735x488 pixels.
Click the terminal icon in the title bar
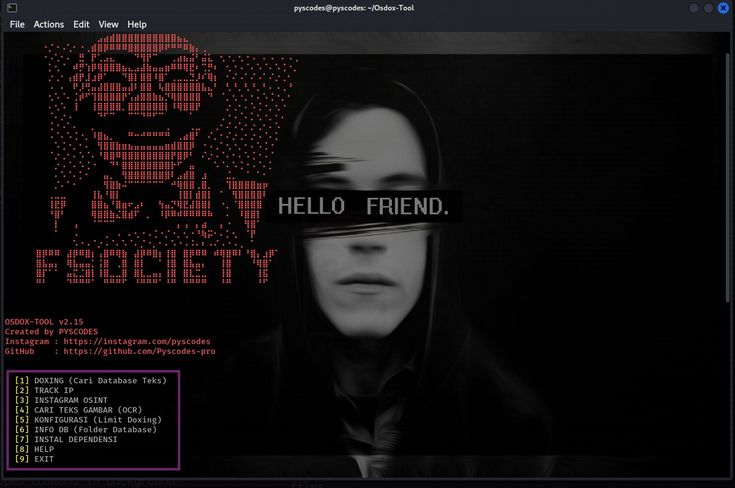[x=12, y=8]
